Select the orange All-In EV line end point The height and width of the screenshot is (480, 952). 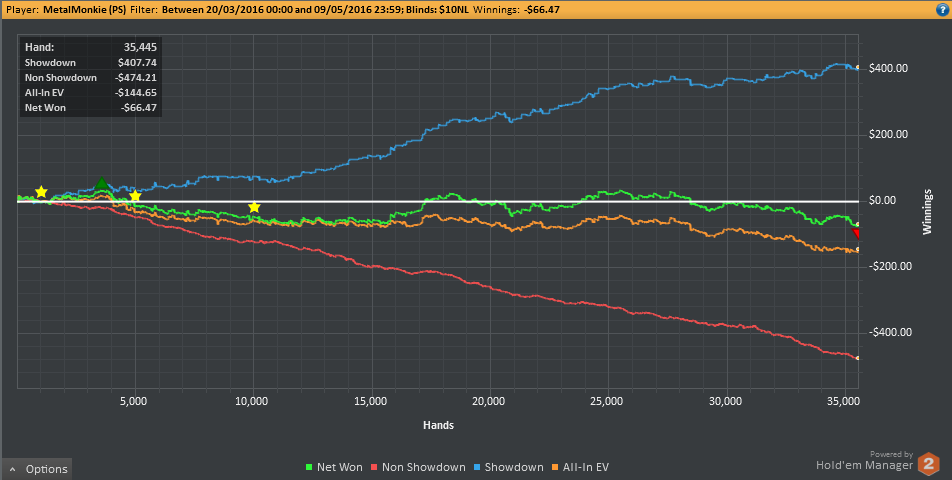point(857,250)
